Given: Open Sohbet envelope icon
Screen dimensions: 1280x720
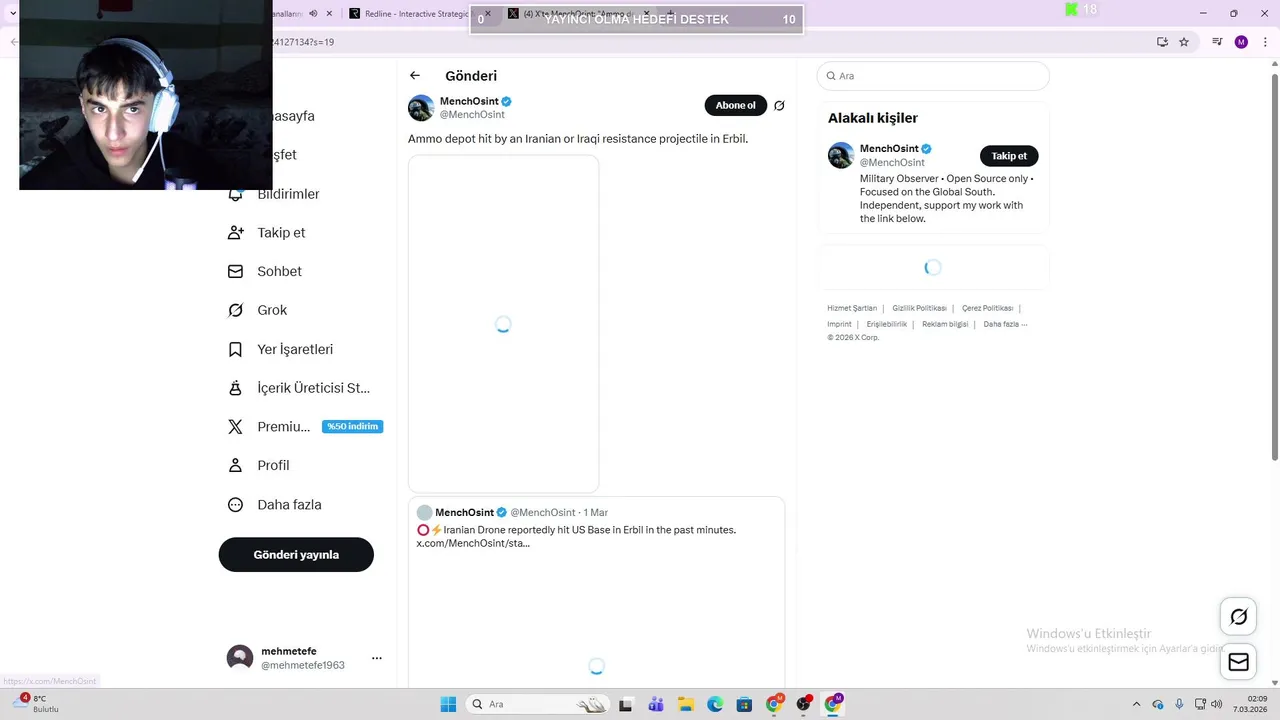Looking at the screenshot, I should pyautogui.click(x=236, y=272).
